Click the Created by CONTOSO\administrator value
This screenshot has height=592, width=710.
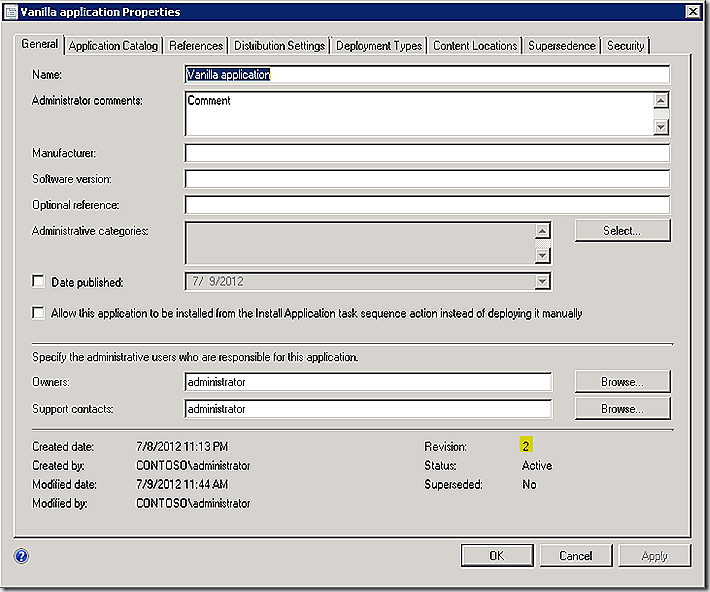point(193,465)
